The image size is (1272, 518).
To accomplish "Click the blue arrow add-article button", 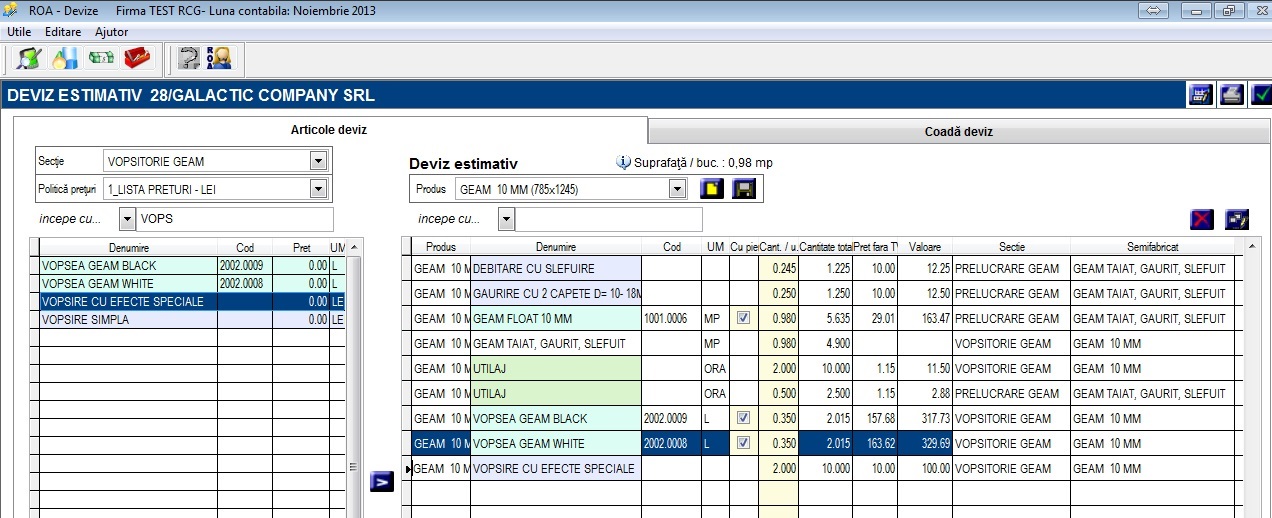I will (381, 481).
